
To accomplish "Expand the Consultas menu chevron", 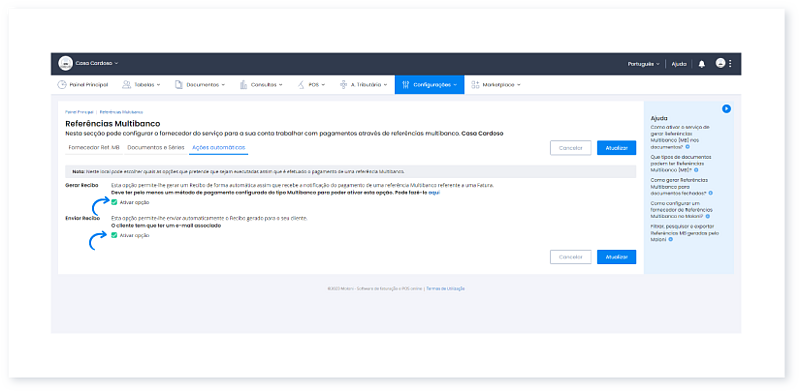I will tap(281, 85).
